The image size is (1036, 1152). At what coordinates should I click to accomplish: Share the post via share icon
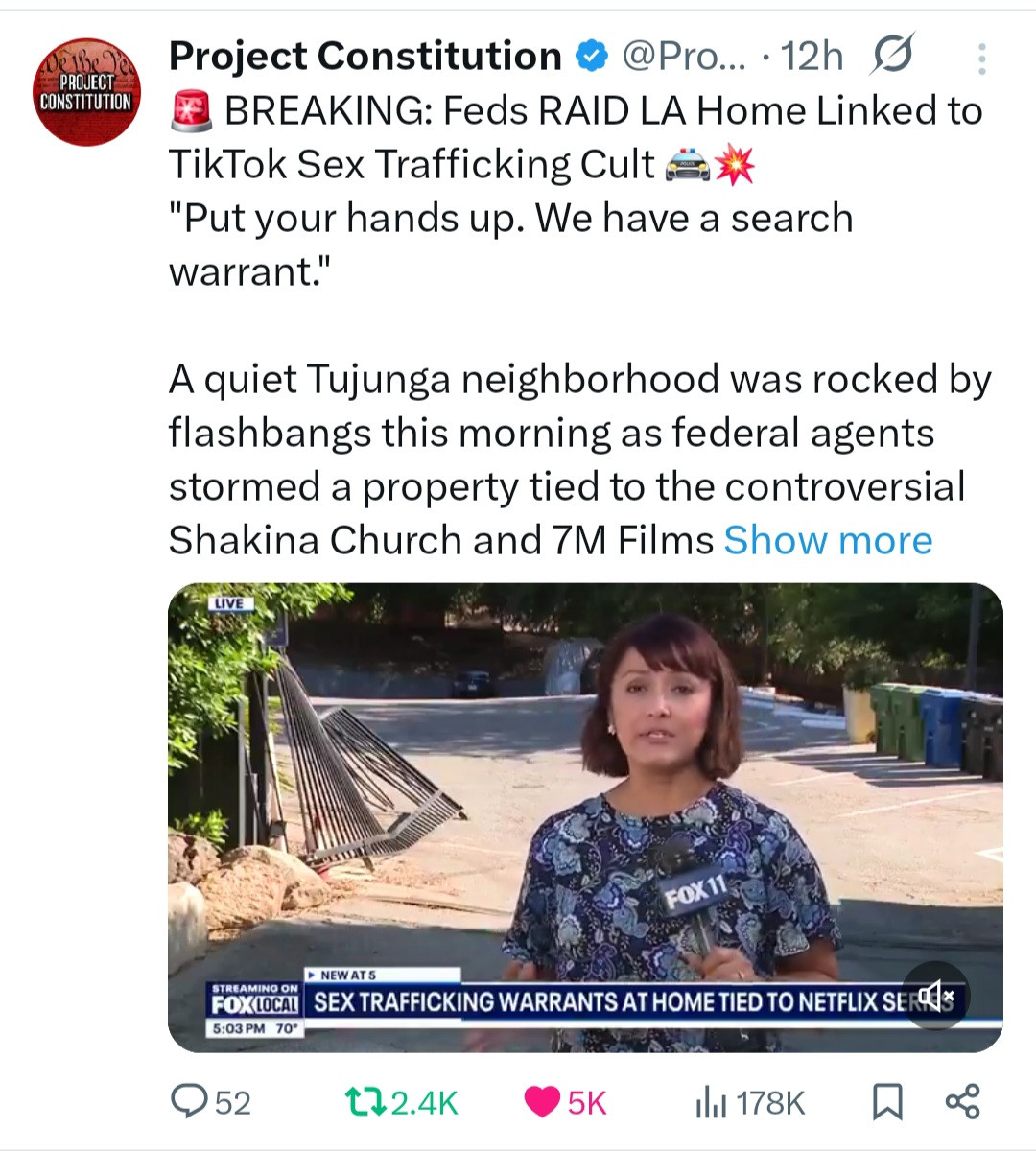tap(962, 1101)
